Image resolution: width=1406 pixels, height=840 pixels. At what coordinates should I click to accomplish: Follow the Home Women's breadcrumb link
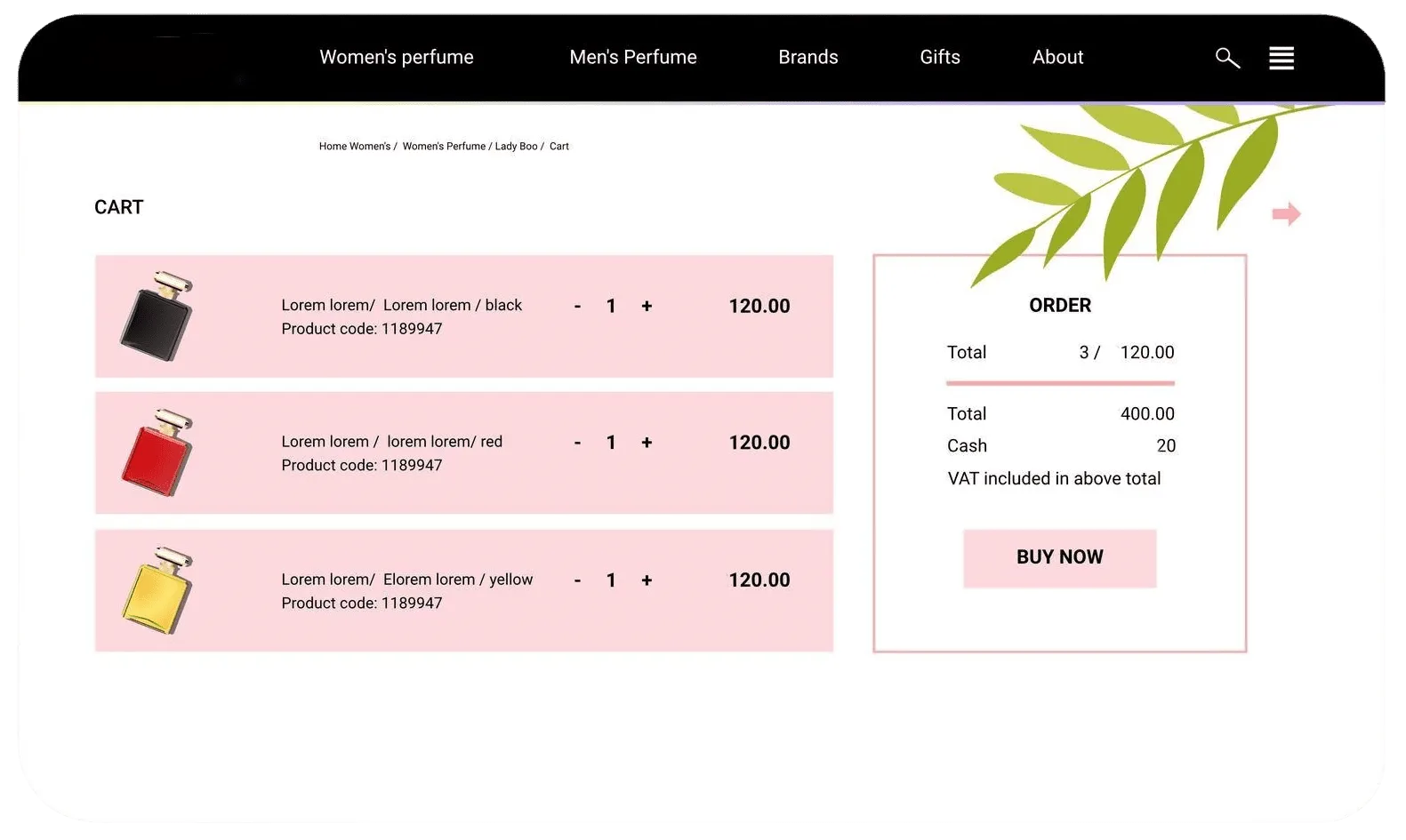click(x=354, y=147)
